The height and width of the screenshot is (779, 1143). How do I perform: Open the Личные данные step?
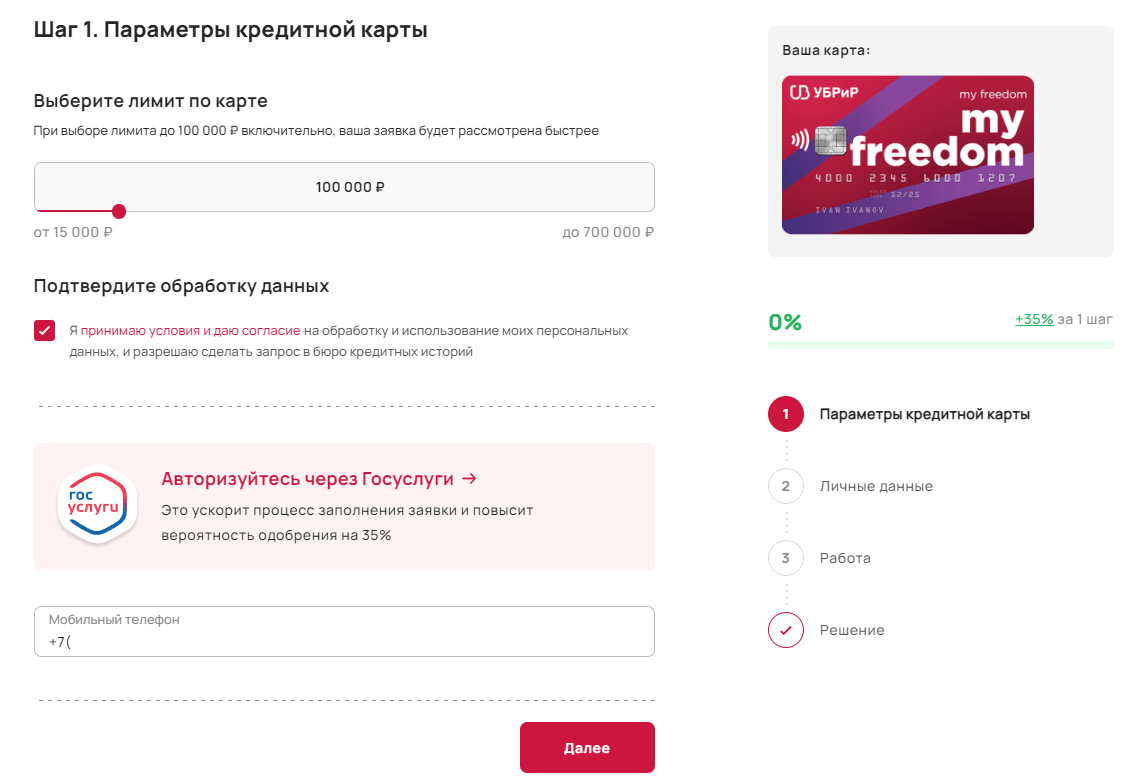(876, 486)
